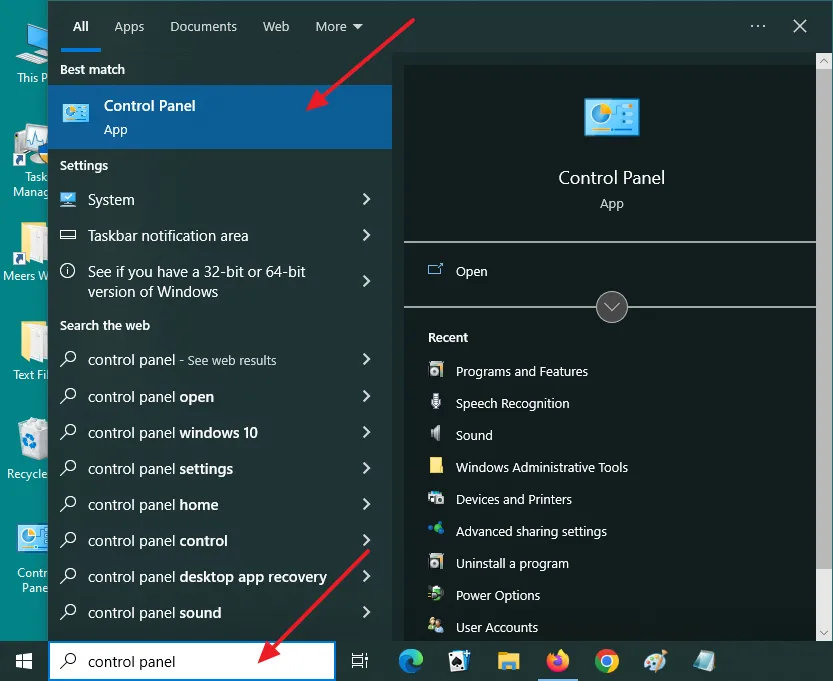Open Solitaire cards app on taskbar
Viewport: 833px width, 681px height.
460,661
